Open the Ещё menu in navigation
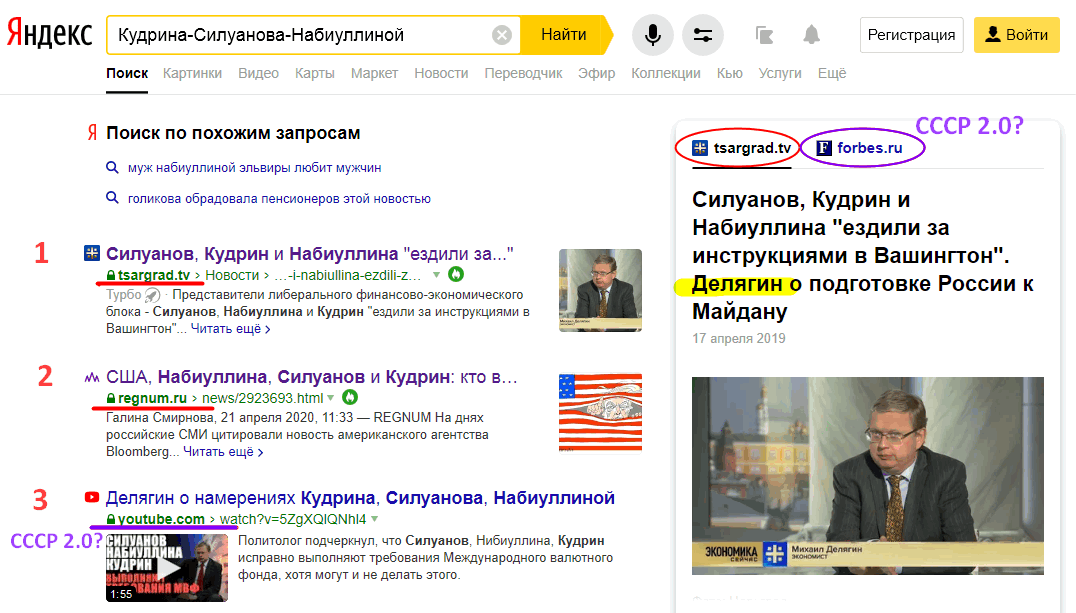 pyautogui.click(x=831, y=73)
